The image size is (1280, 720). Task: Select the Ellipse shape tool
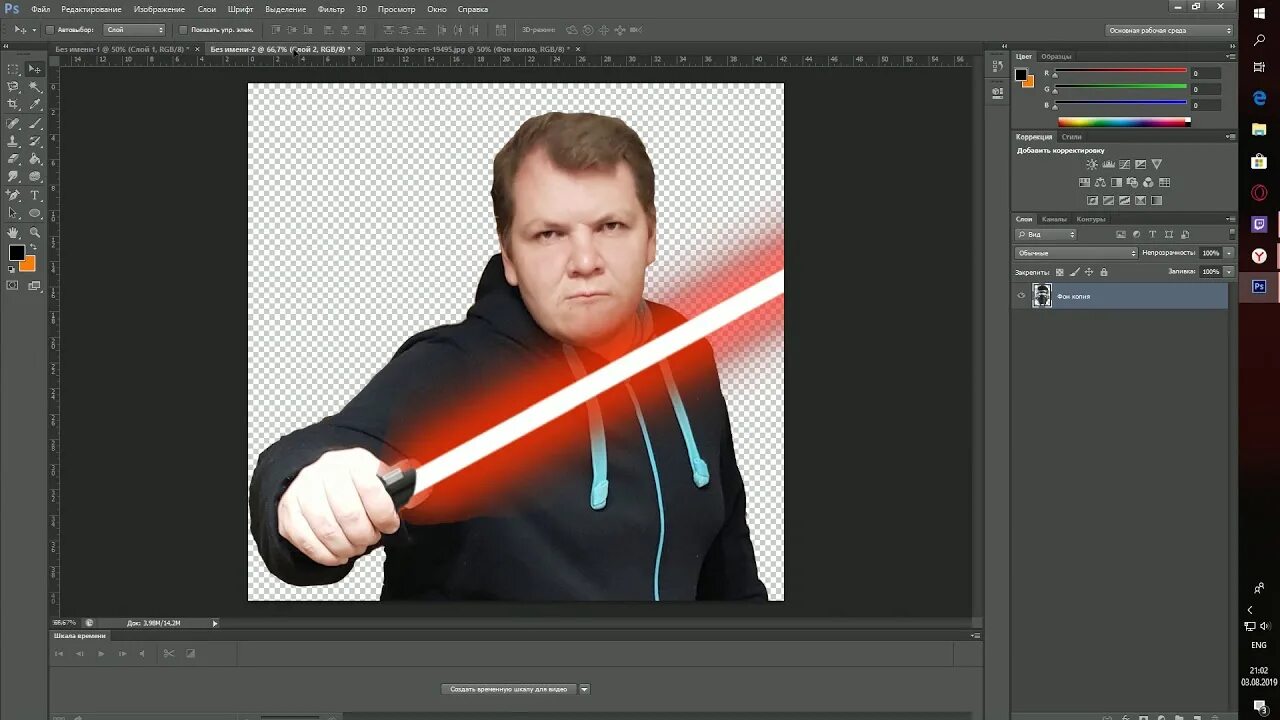coord(35,213)
